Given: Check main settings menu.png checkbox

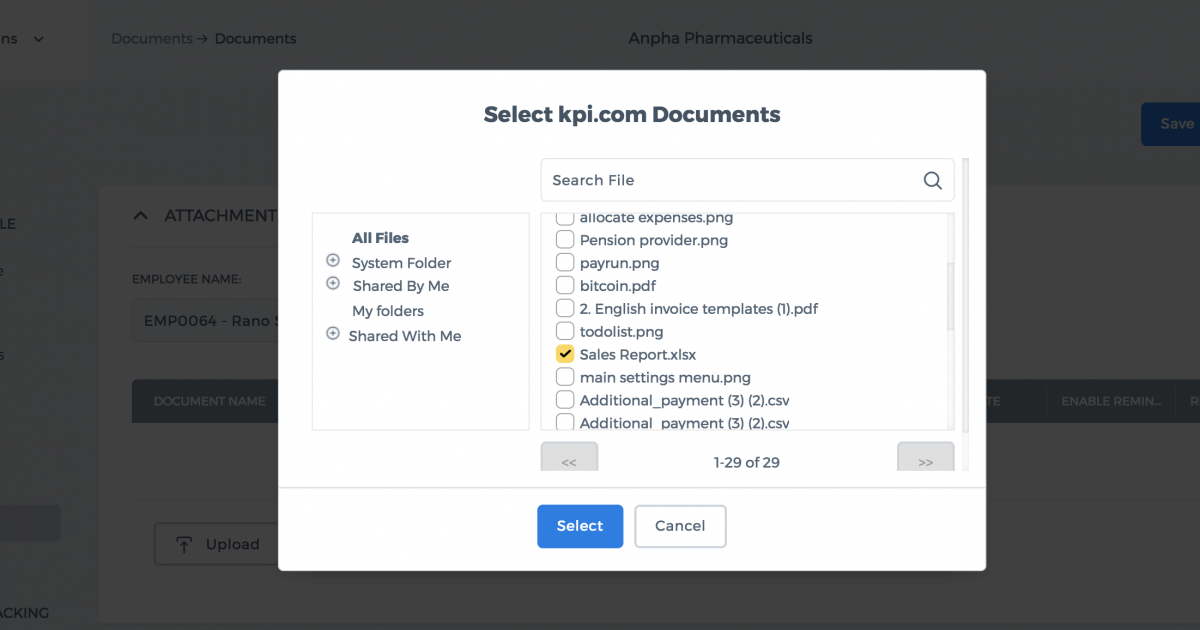Looking at the screenshot, I should coord(565,378).
